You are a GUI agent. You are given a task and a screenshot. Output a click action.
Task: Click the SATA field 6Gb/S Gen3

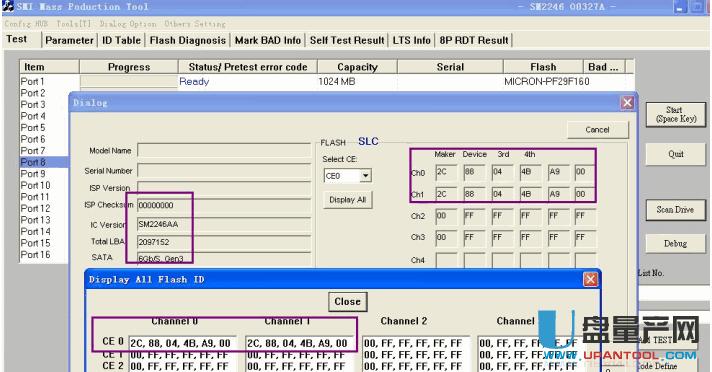(224, 258)
